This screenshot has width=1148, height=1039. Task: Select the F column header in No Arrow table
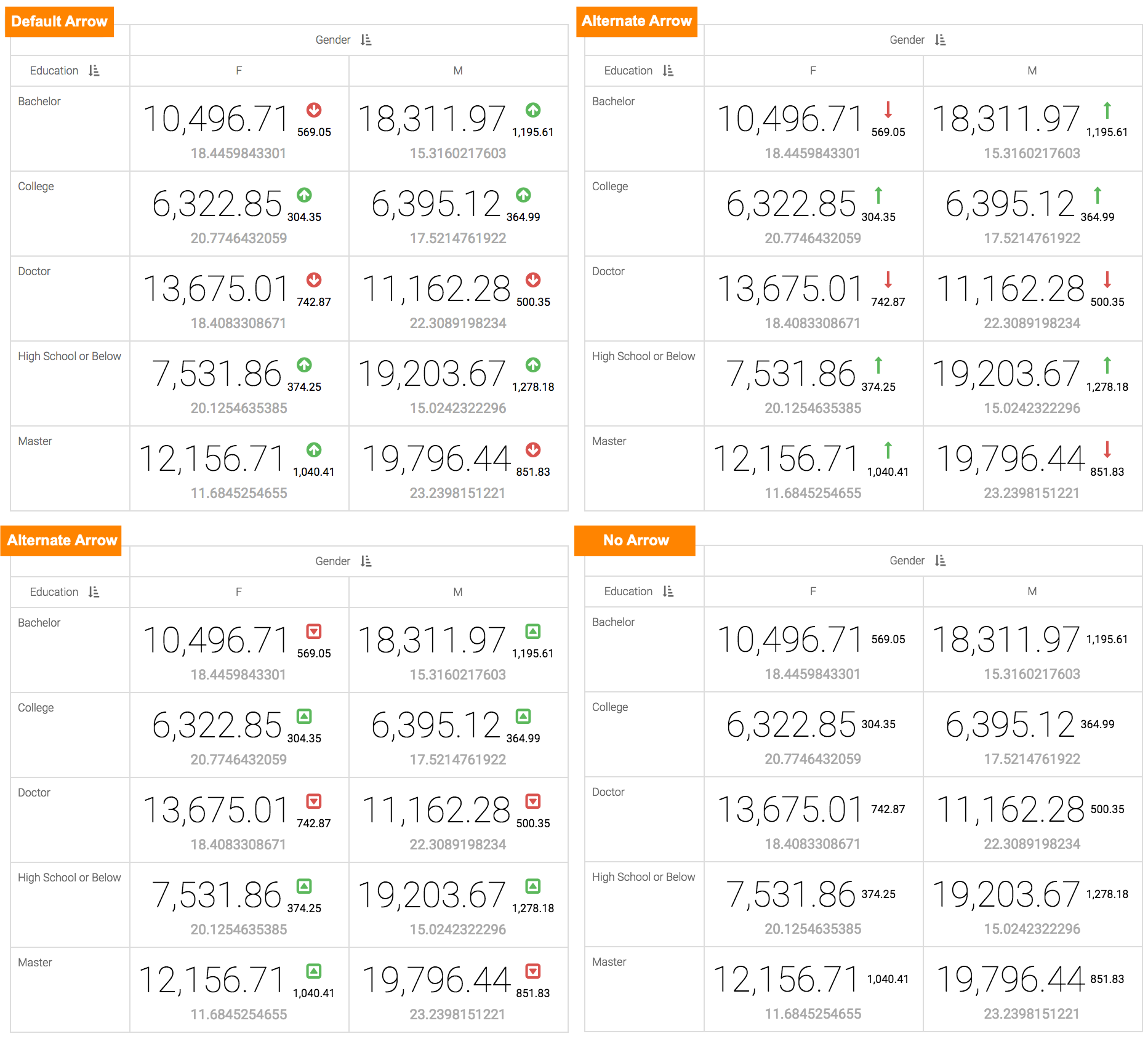point(813,592)
